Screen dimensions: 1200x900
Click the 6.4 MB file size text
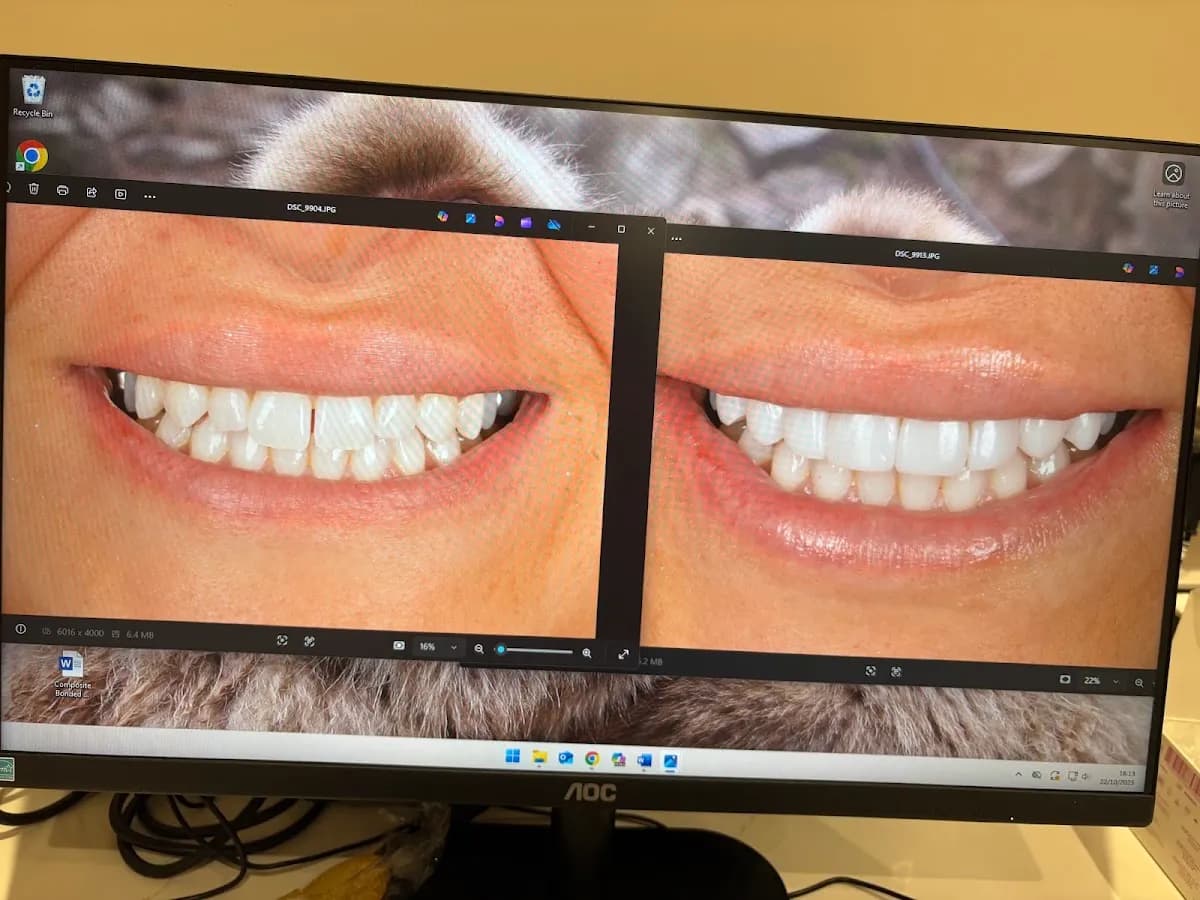(138, 634)
